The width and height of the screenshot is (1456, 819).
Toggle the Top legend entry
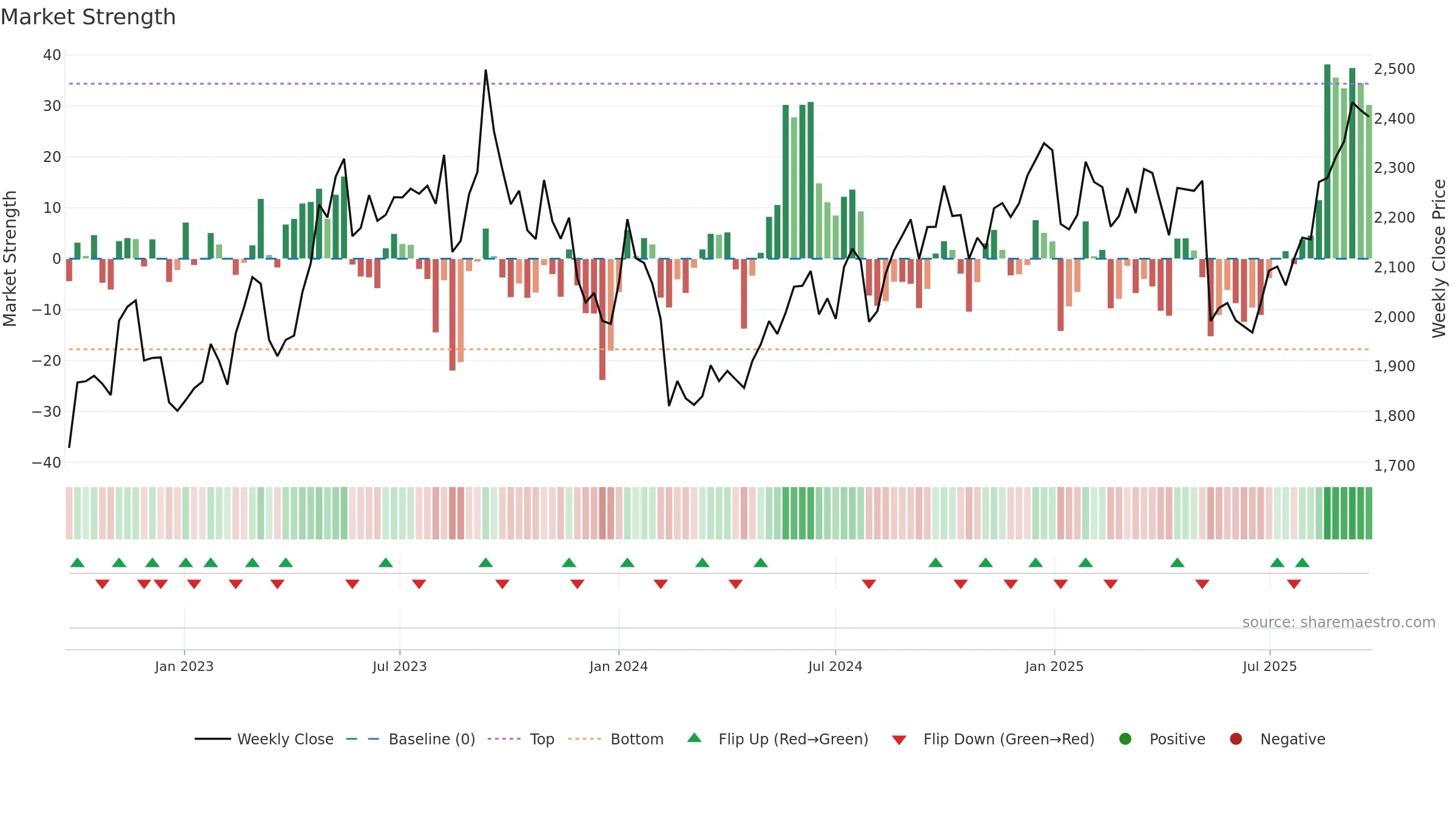pos(521,739)
